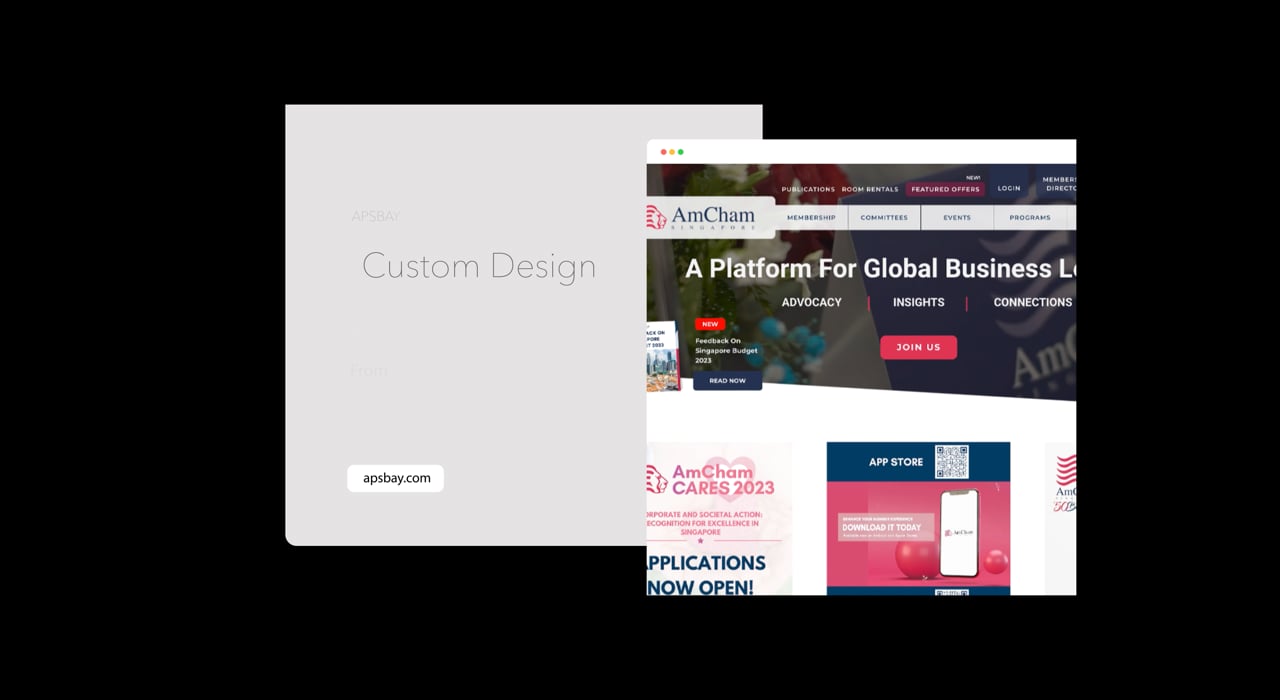
Task: Open the MEMBERSHIP menu
Action: (x=811, y=217)
